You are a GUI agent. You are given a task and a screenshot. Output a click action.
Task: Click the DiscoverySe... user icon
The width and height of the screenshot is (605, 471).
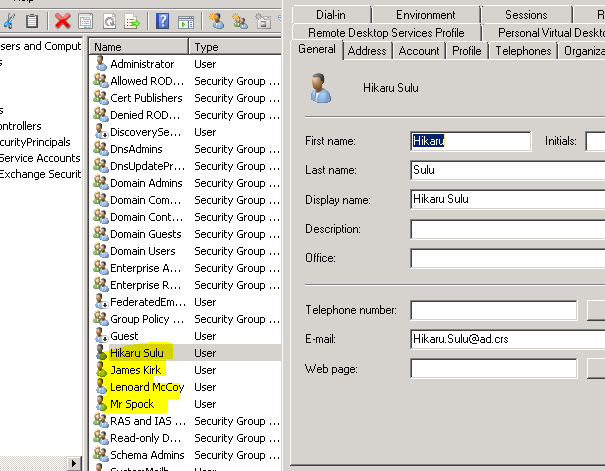[101, 132]
